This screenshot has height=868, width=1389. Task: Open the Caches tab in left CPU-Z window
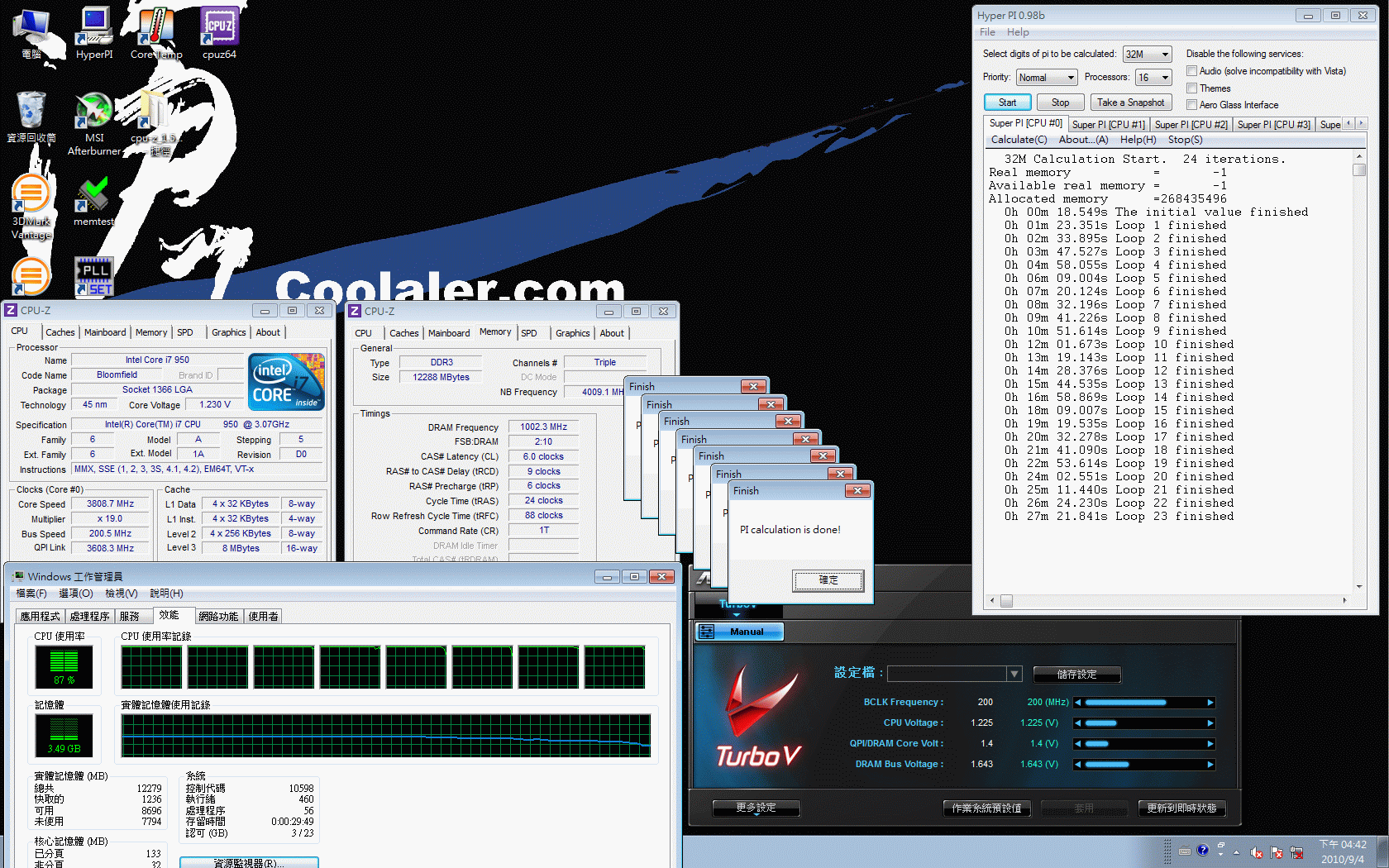[x=60, y=332]
